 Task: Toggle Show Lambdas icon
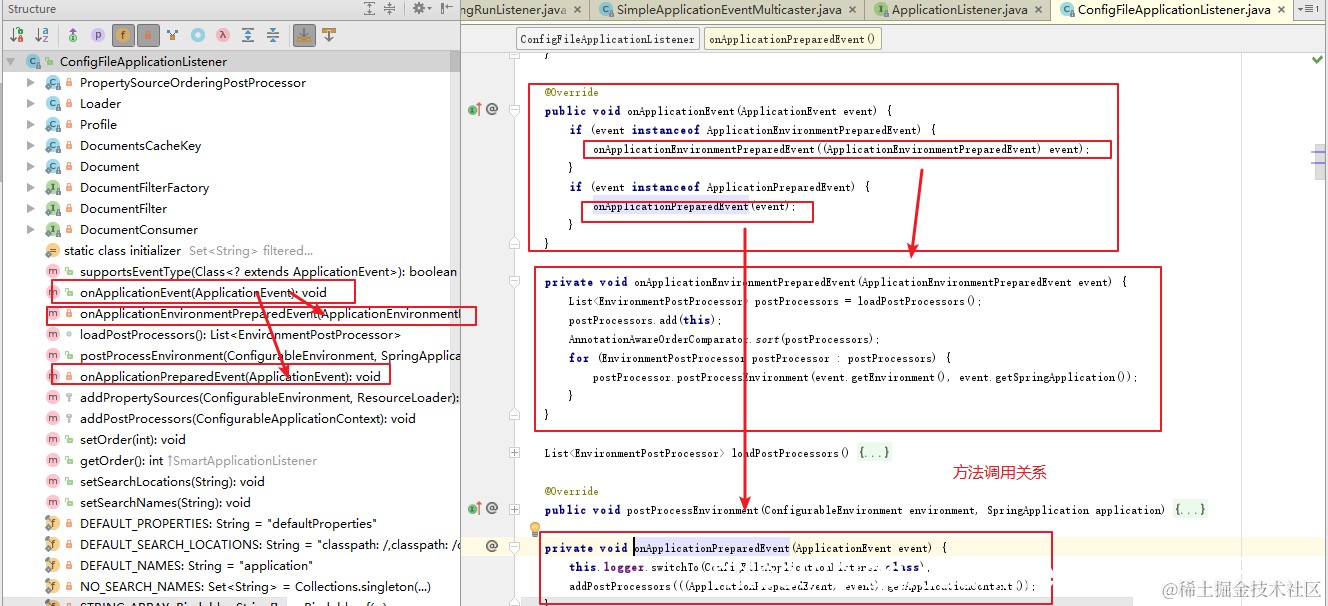point(223,35)
